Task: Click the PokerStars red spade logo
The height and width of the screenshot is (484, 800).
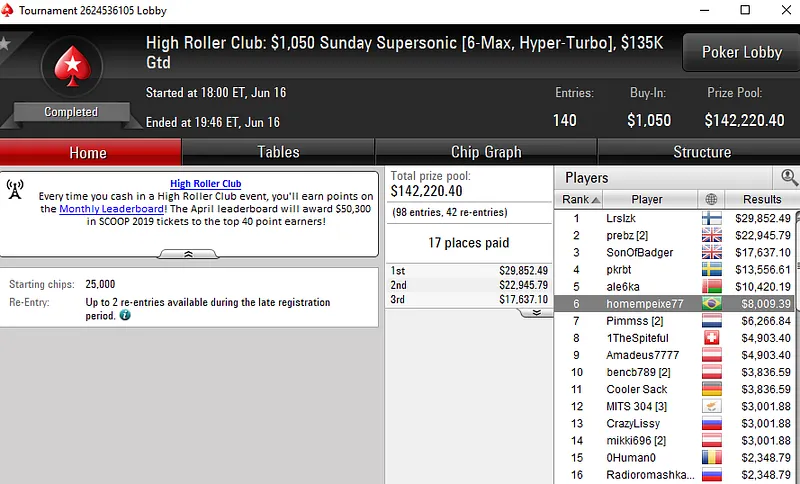Action: coord(71,66)
